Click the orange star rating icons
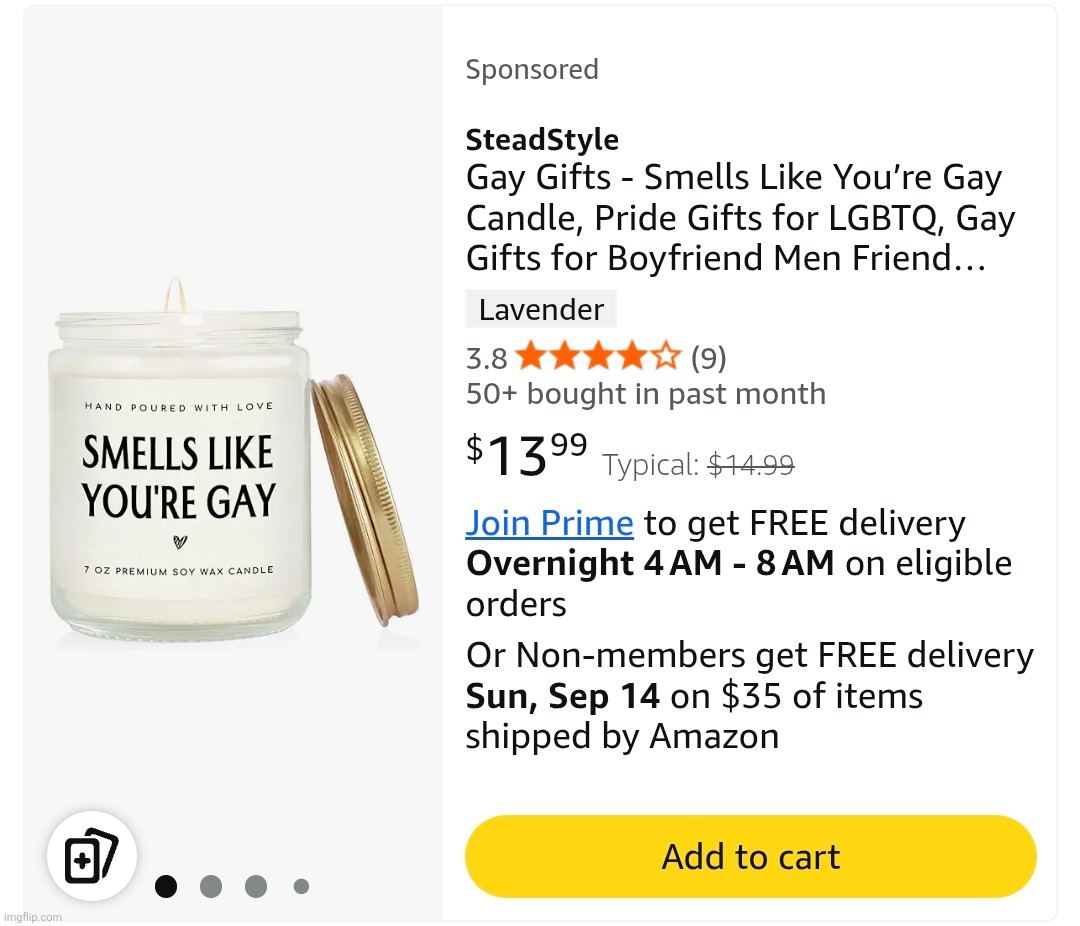Screen dimensions: 1080x926 [x=598, y=356]
